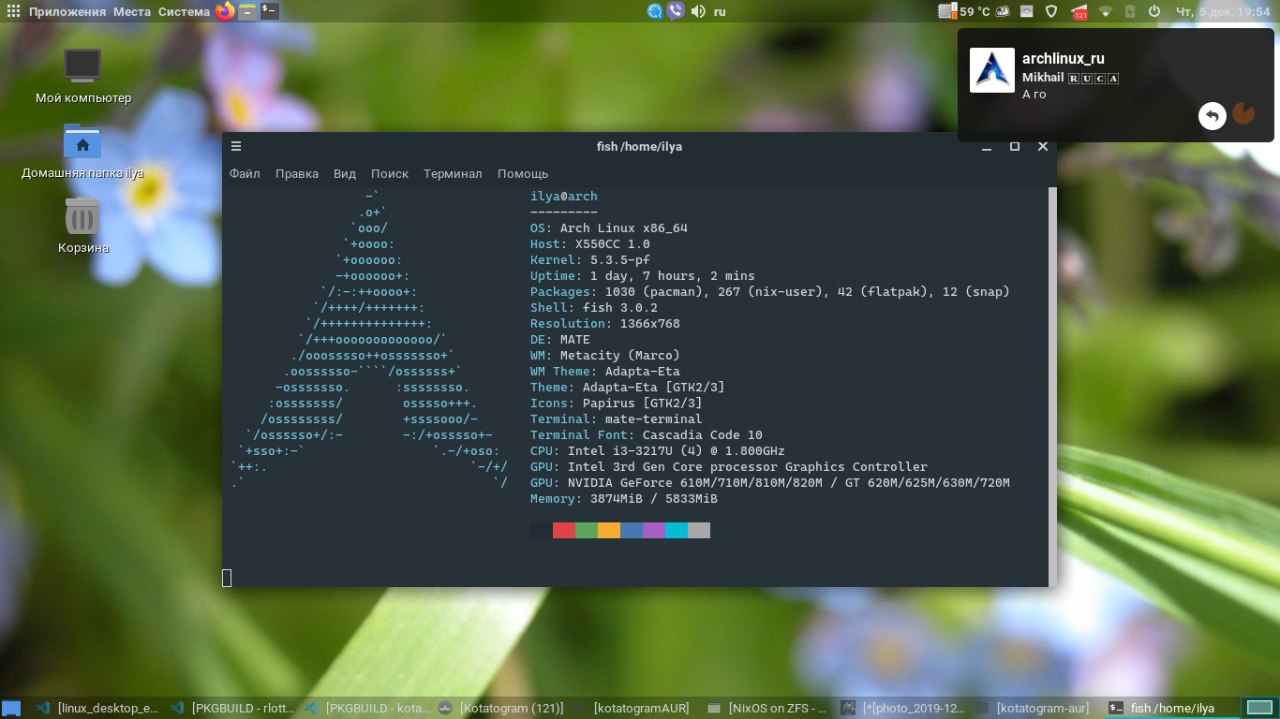Screen dimensions: 1280x719
Task: Open the Поиск menu in terminal
Action: (x=390, y=173)
